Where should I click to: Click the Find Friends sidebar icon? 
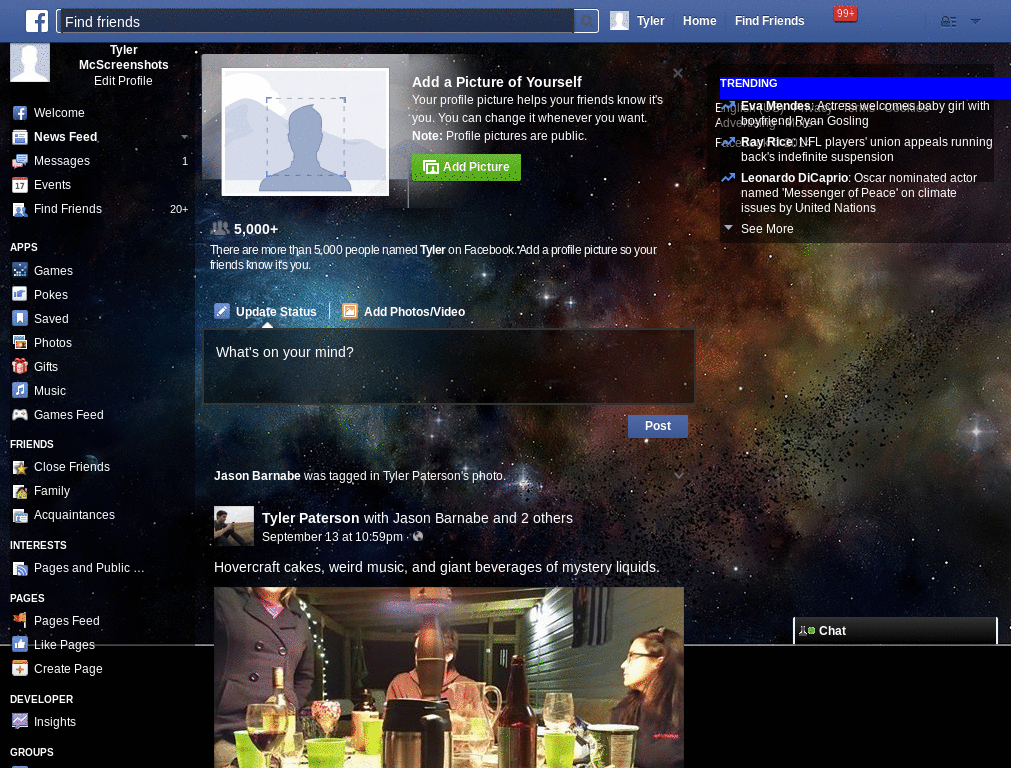coord(20,210)
